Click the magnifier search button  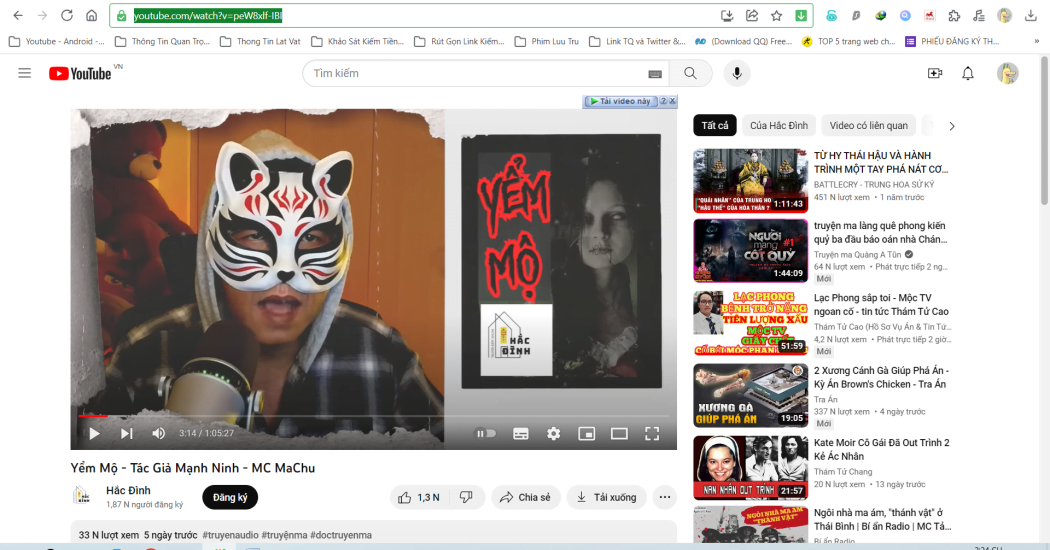click(x=690, y=73)
